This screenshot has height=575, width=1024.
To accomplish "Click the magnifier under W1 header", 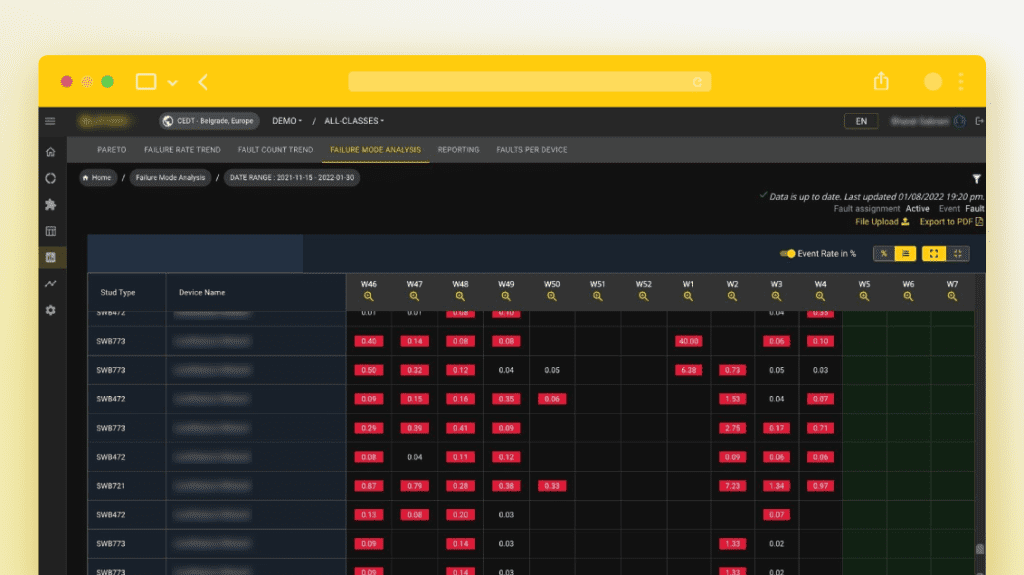I will click(x=688, y=296).
